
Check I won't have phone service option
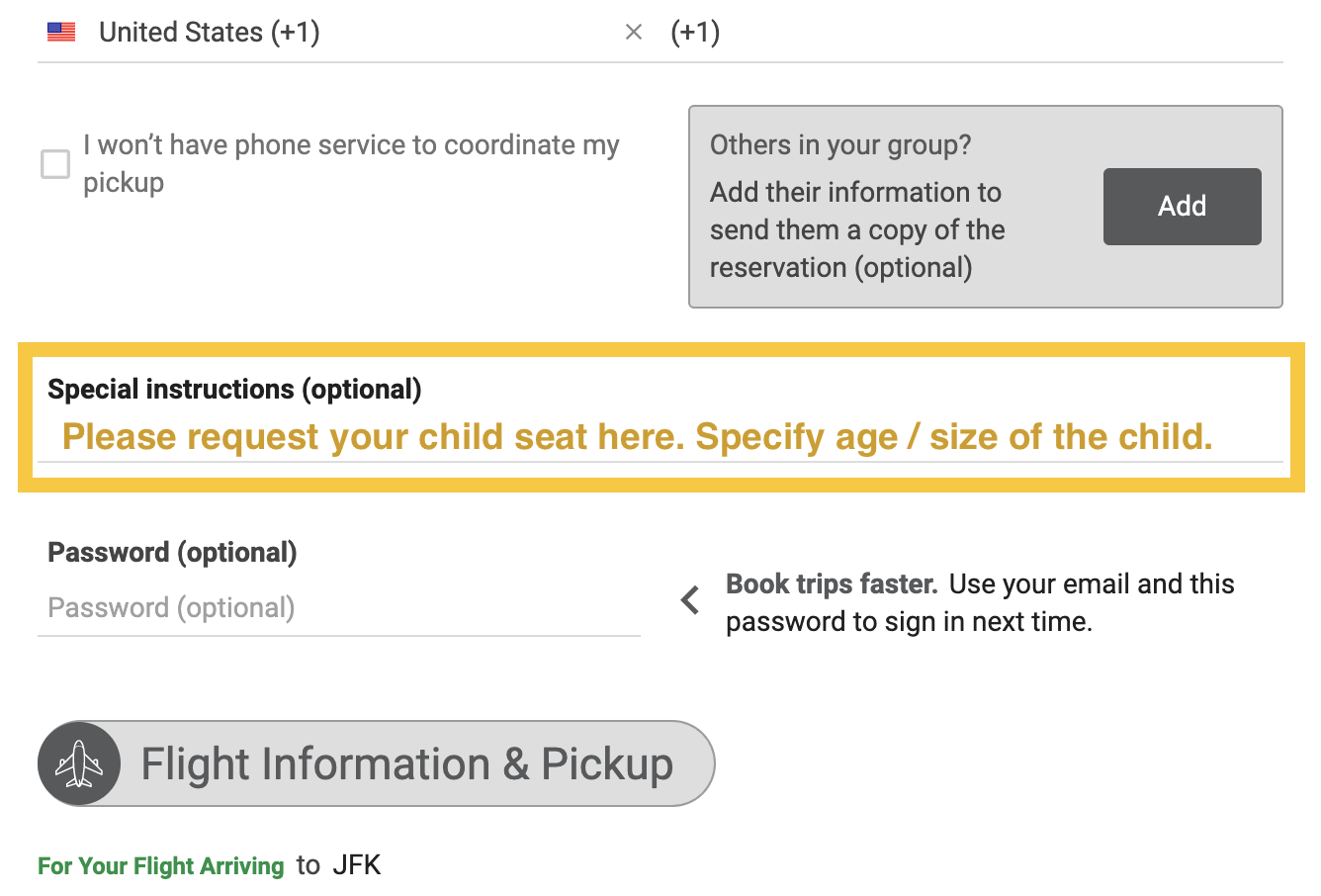point(55,164)
